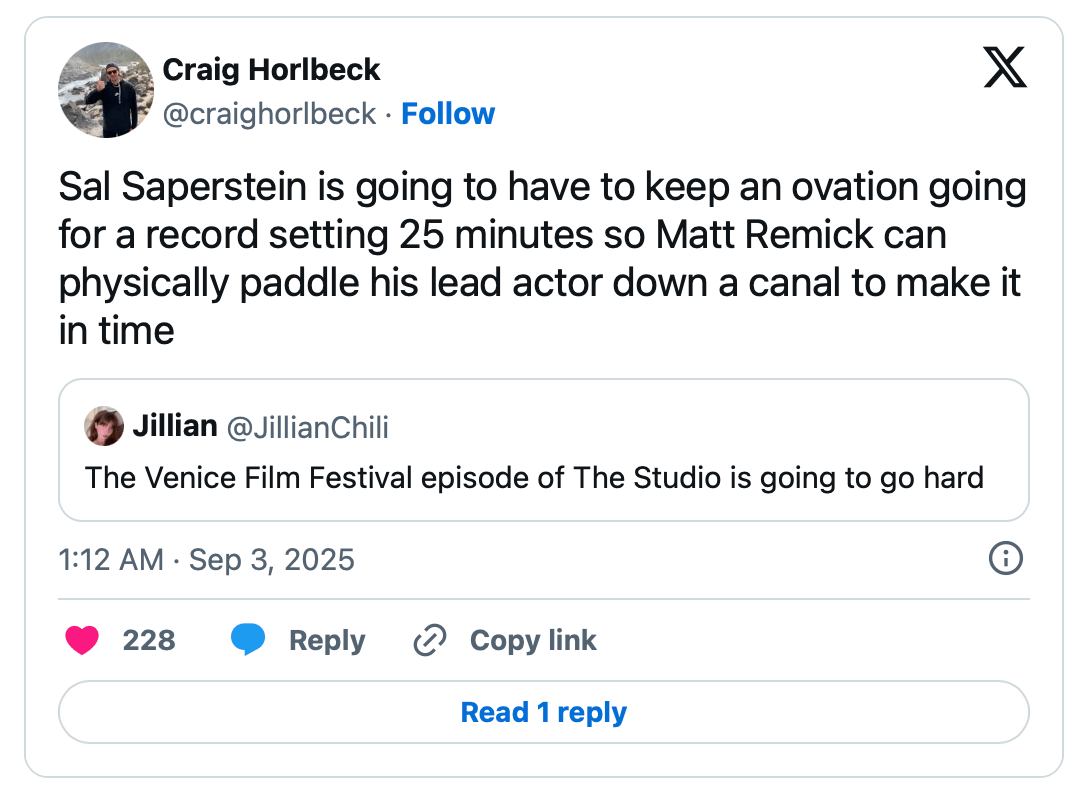Select the Copy link text label

[533, 640]
